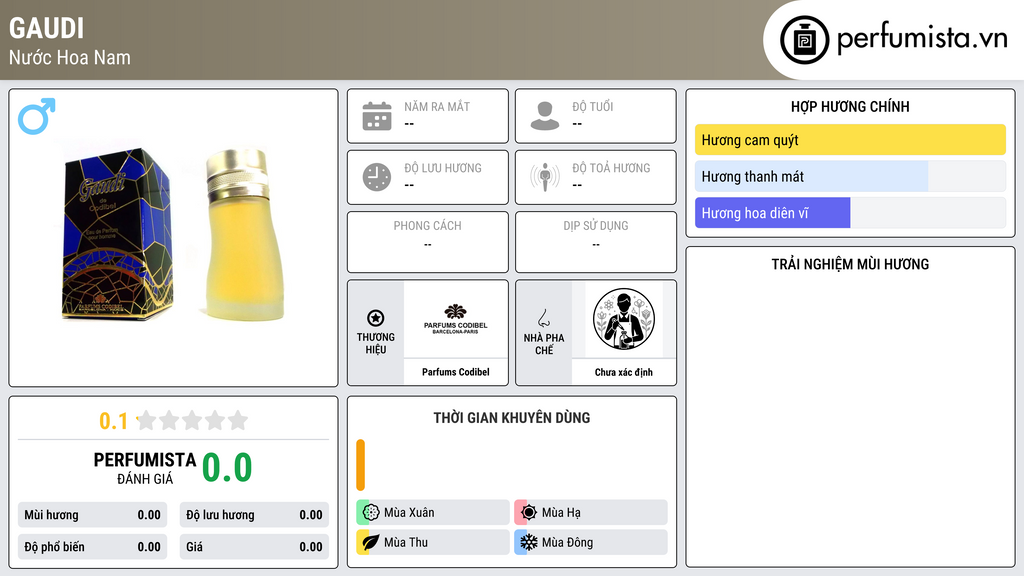Click the clock icon for Độ lưu hương
Screen dimensions: 1024x576
tap(377, 177)
